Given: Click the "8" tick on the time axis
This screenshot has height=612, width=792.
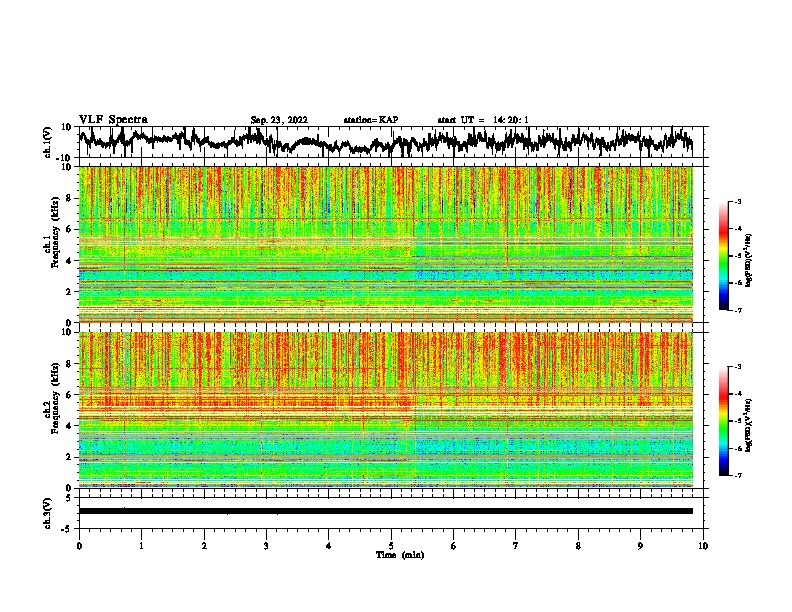Looking at the screenshot, I should tap(578, 546).
